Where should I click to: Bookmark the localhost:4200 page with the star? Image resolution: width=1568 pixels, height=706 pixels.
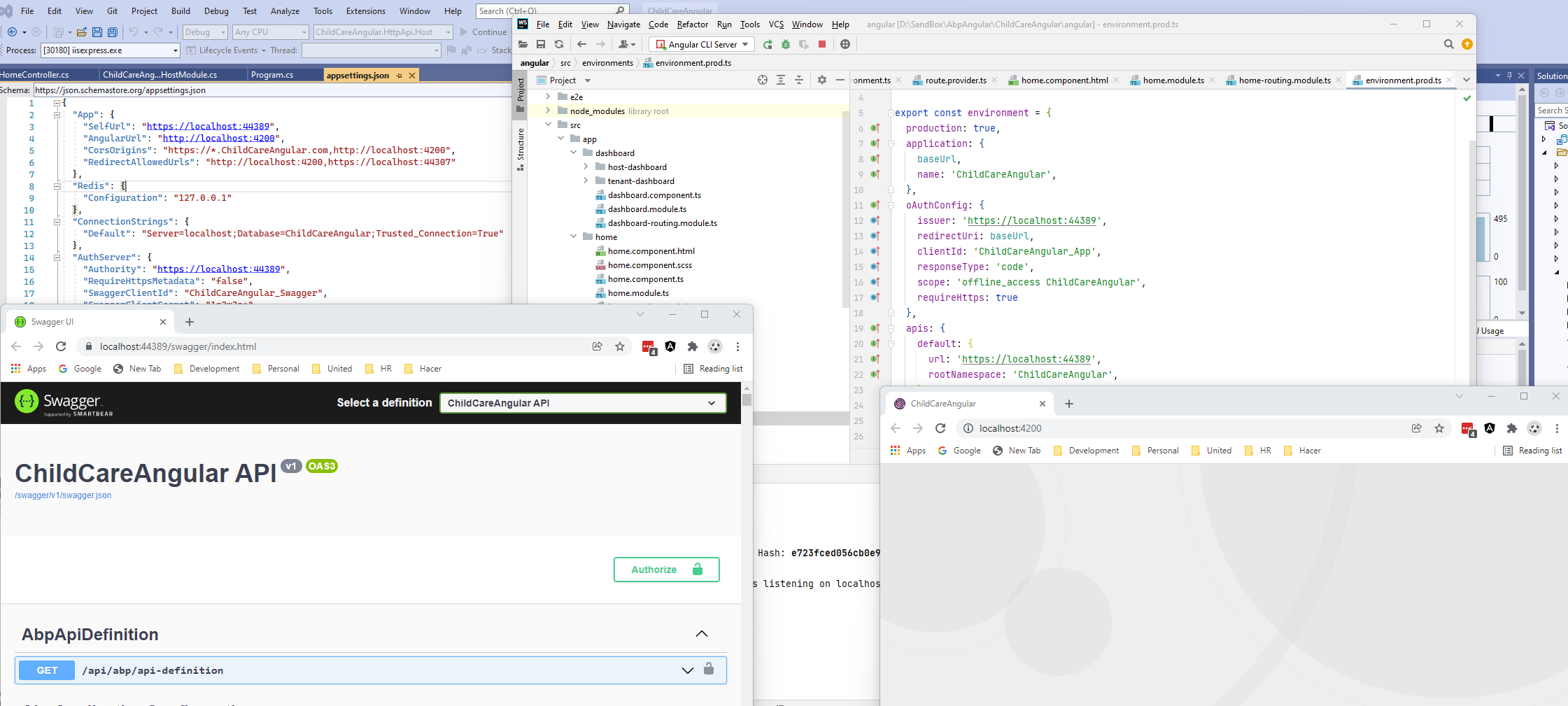[1439, 428]
